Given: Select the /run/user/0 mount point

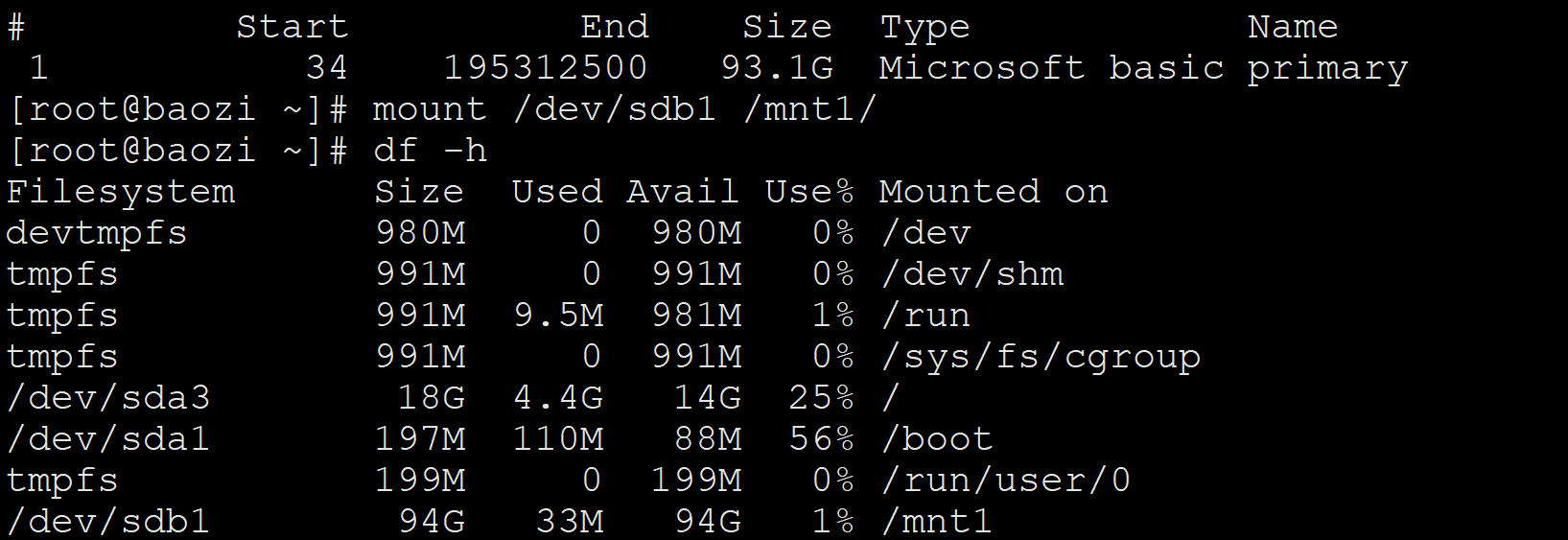Looking at the screenshot, I should coord(1005,480).
